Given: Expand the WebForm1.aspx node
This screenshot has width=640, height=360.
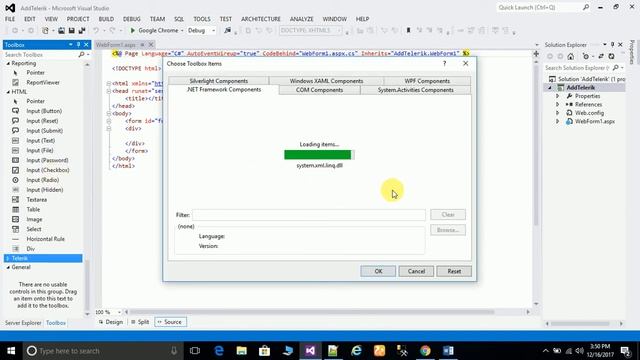Looking at the screenshot, I should click(x=558, y=122).
